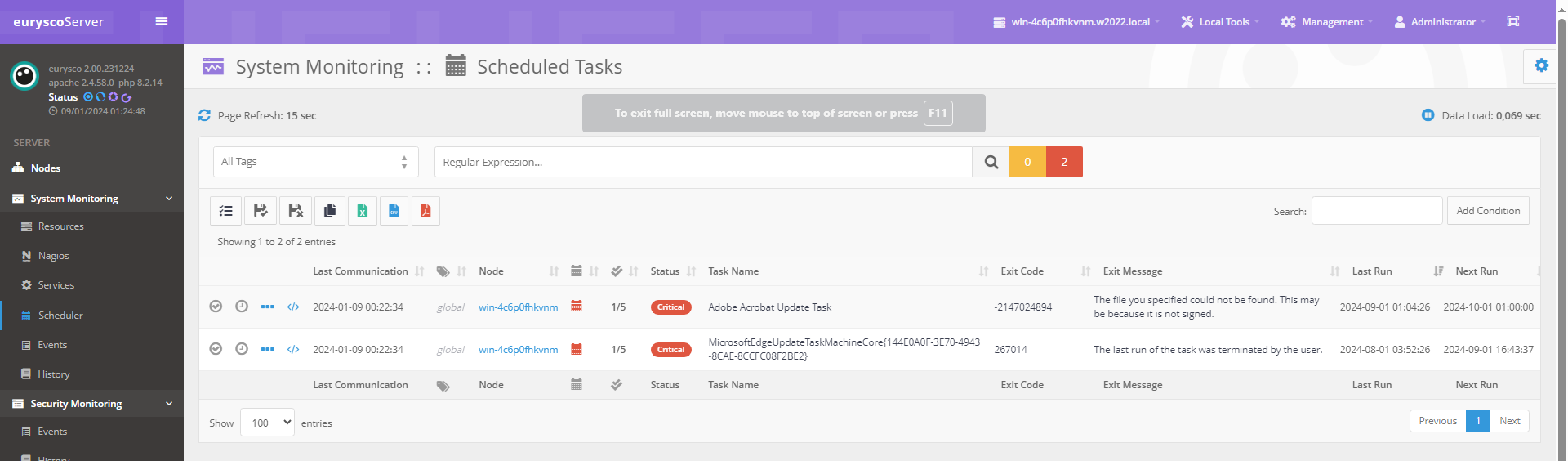Click clock icon in MicrosoftEdgeUpdateTaskMachineCore row

click(242, 349)
